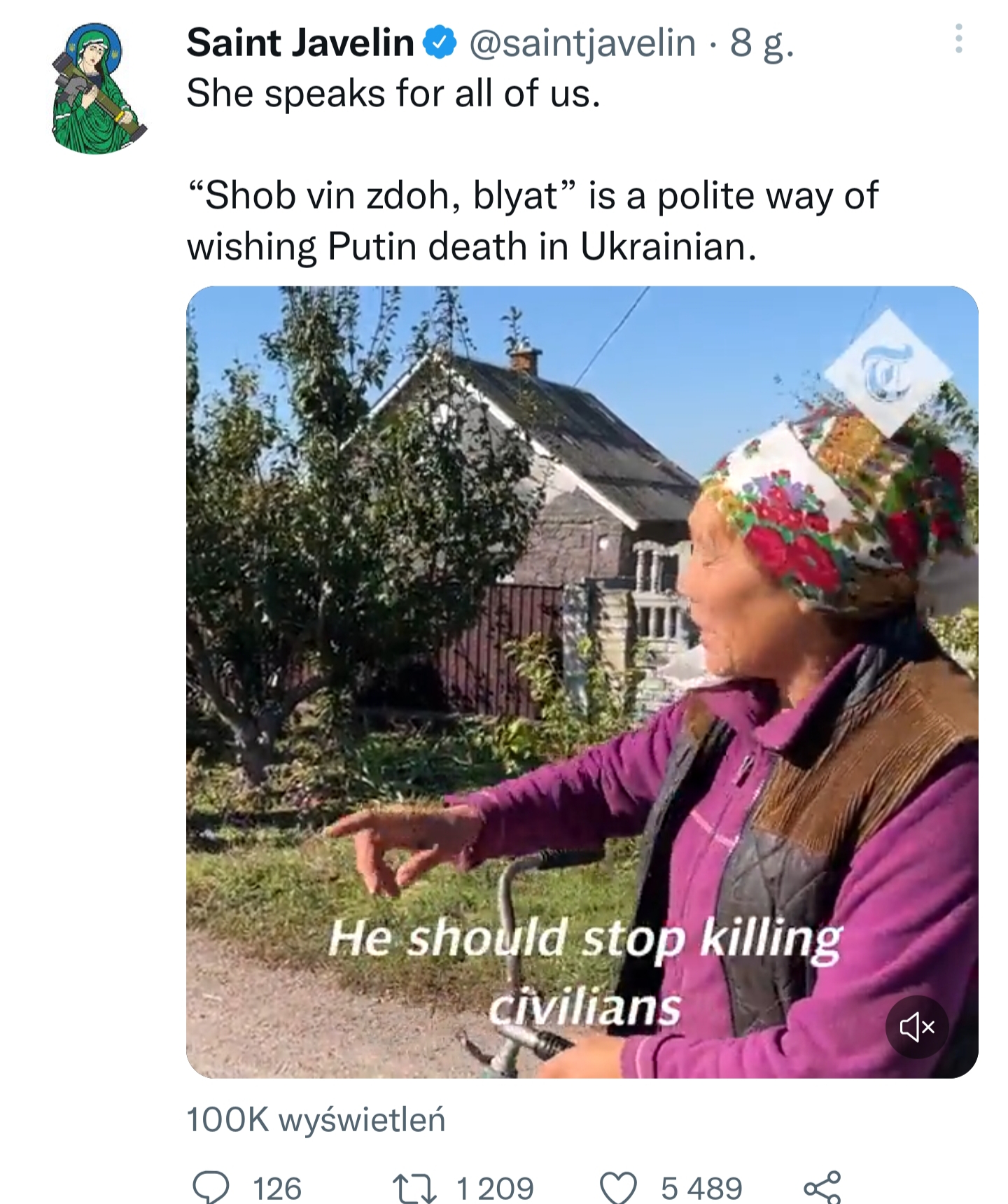Screen dimensions: 1008x1204
Task: Visit the @saintjavelin handle link
Action: pyautogui.click(x=582, y=43)
